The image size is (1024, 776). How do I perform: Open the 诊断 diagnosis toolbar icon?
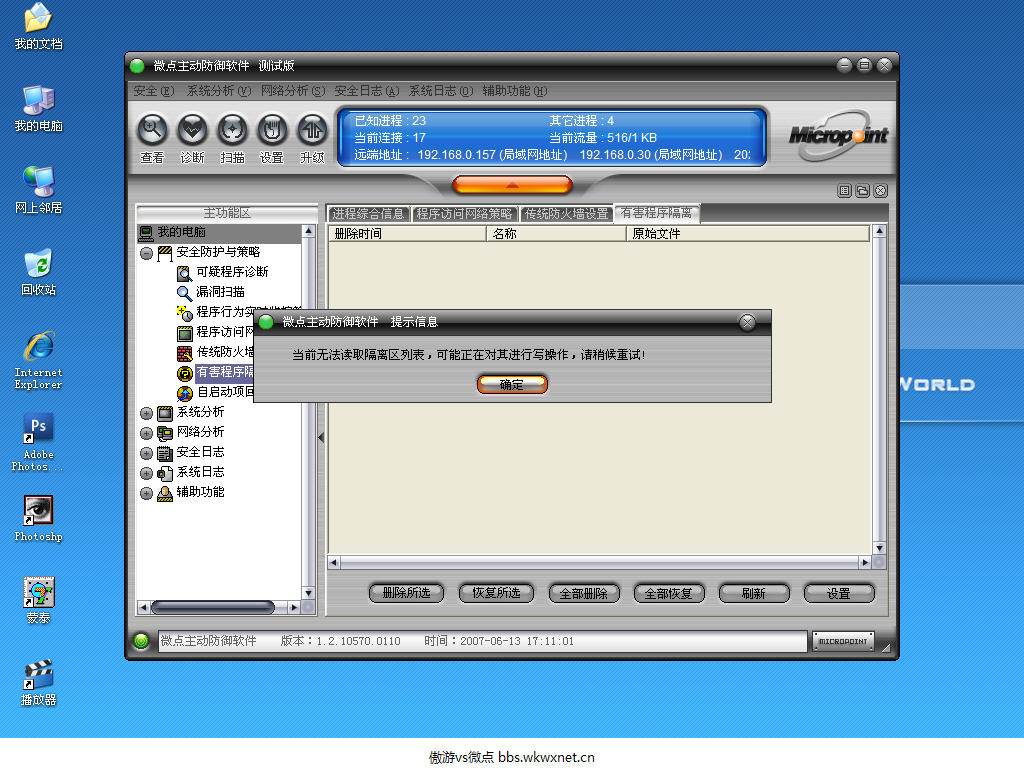(192, 130)
